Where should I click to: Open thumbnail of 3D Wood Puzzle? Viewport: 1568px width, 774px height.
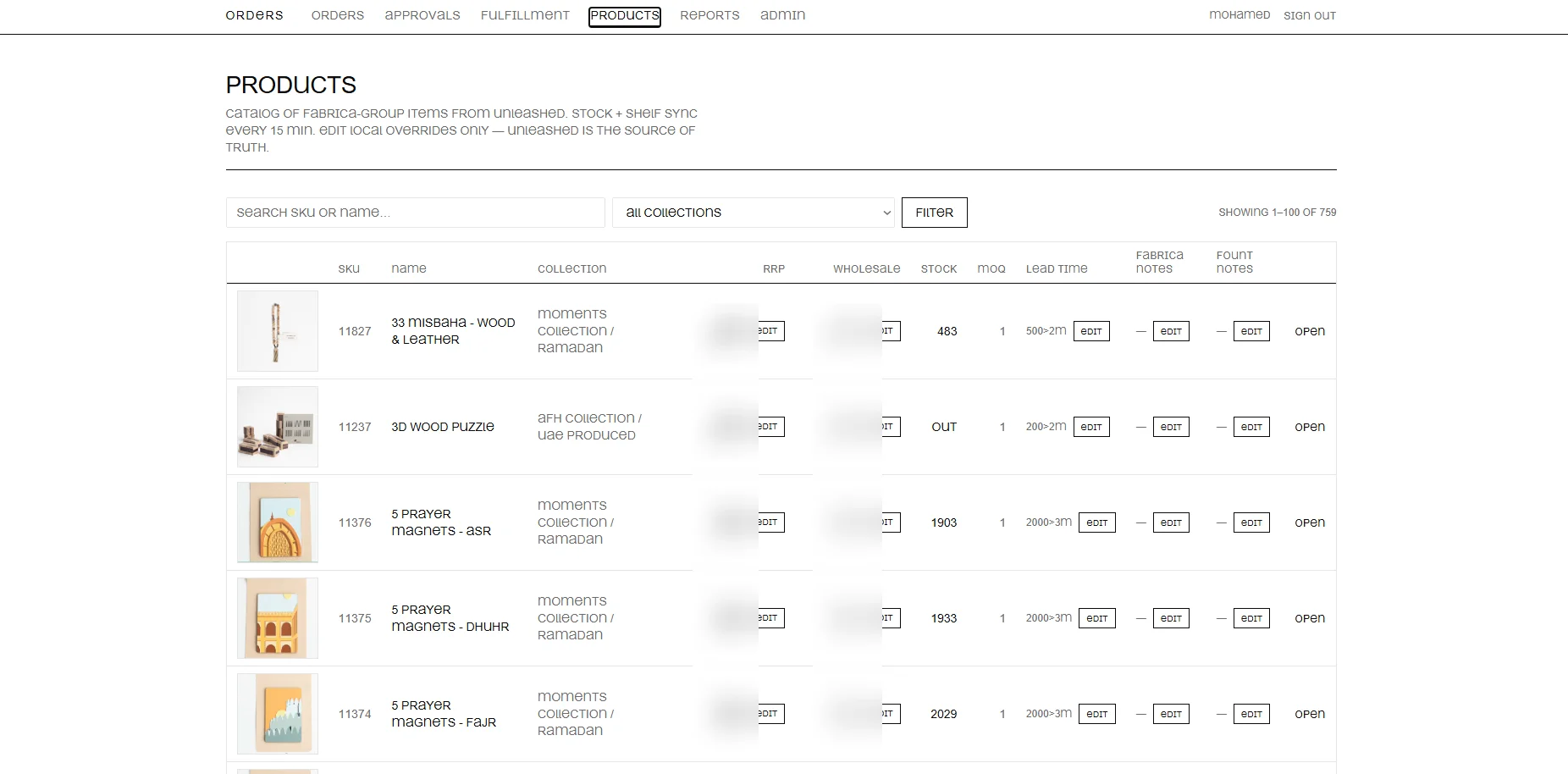(x=278, y=427)
